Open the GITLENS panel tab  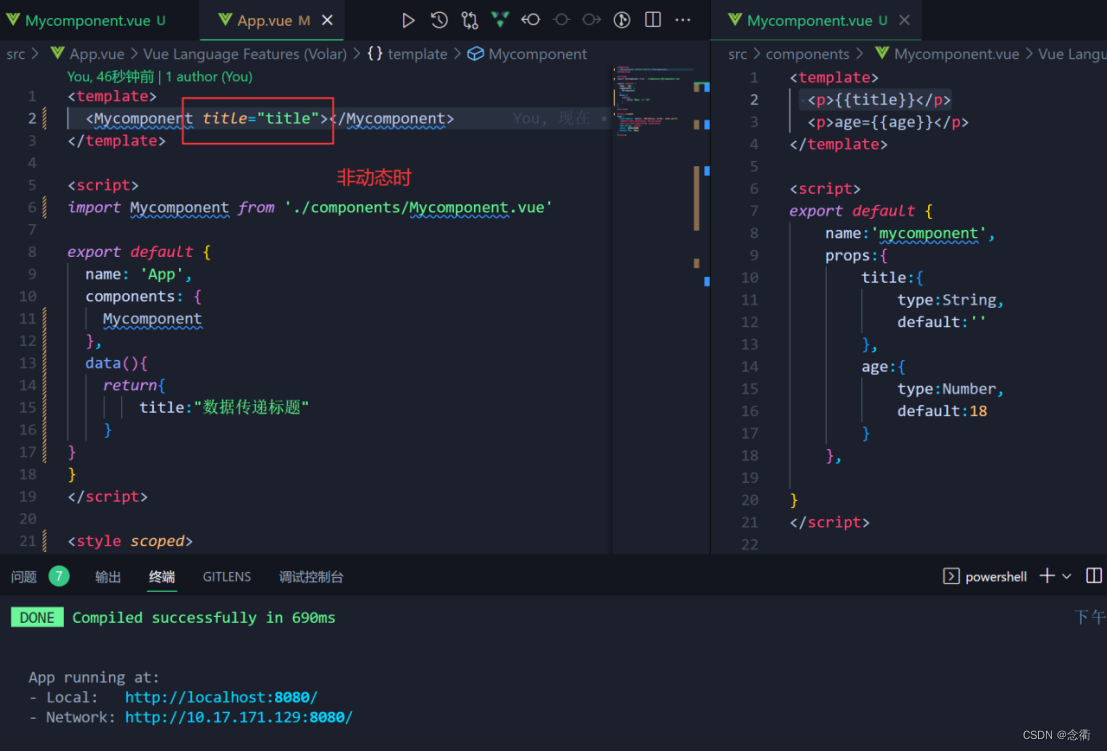tap(227, 577)
